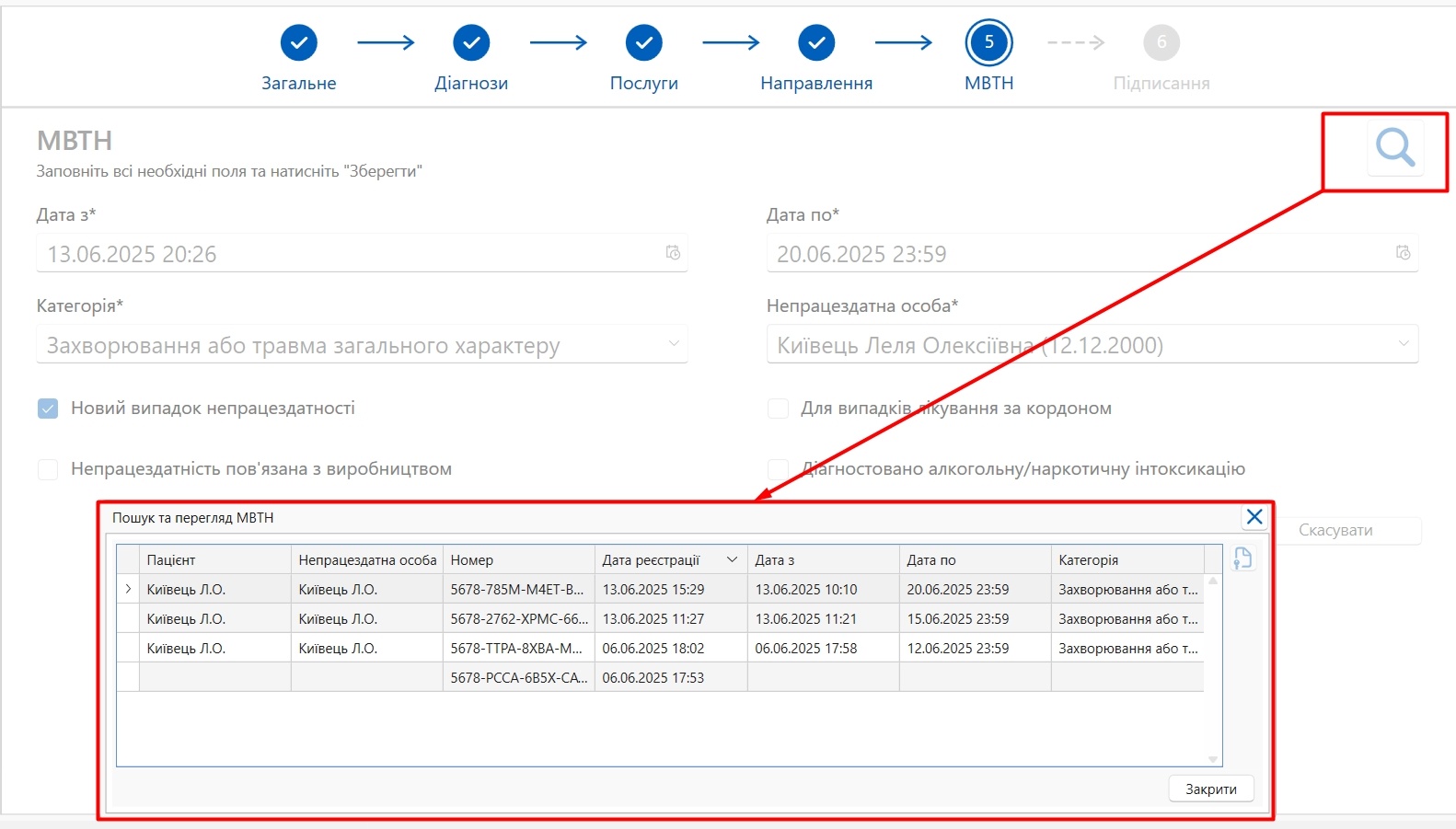
Task: Sort by Дата по column header
Action: point(975,559)
